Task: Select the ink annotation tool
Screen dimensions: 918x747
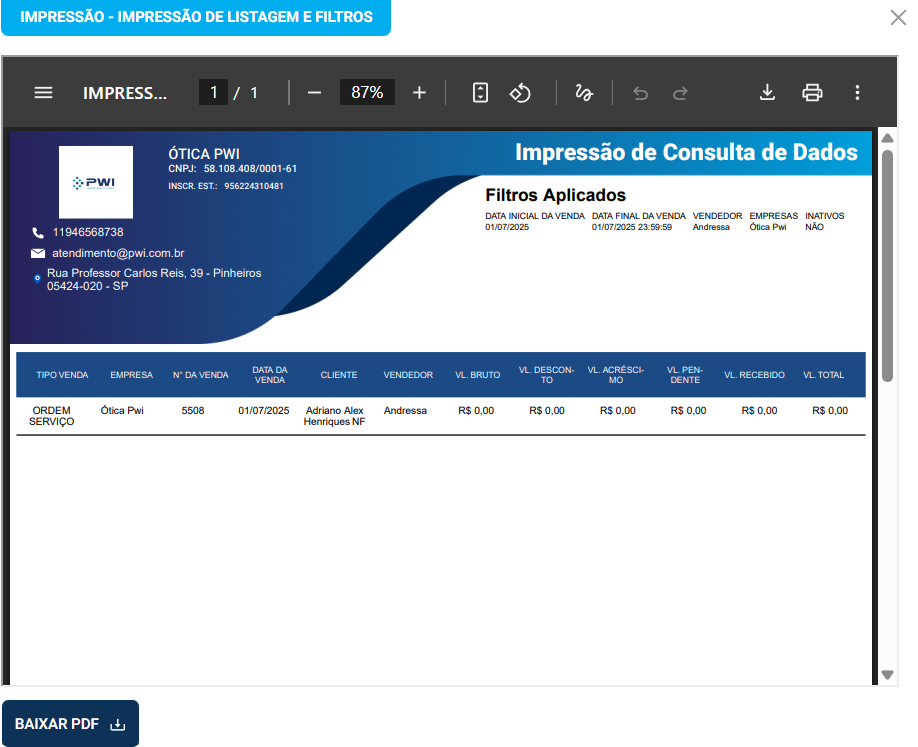Action: [x=586, y=92]
